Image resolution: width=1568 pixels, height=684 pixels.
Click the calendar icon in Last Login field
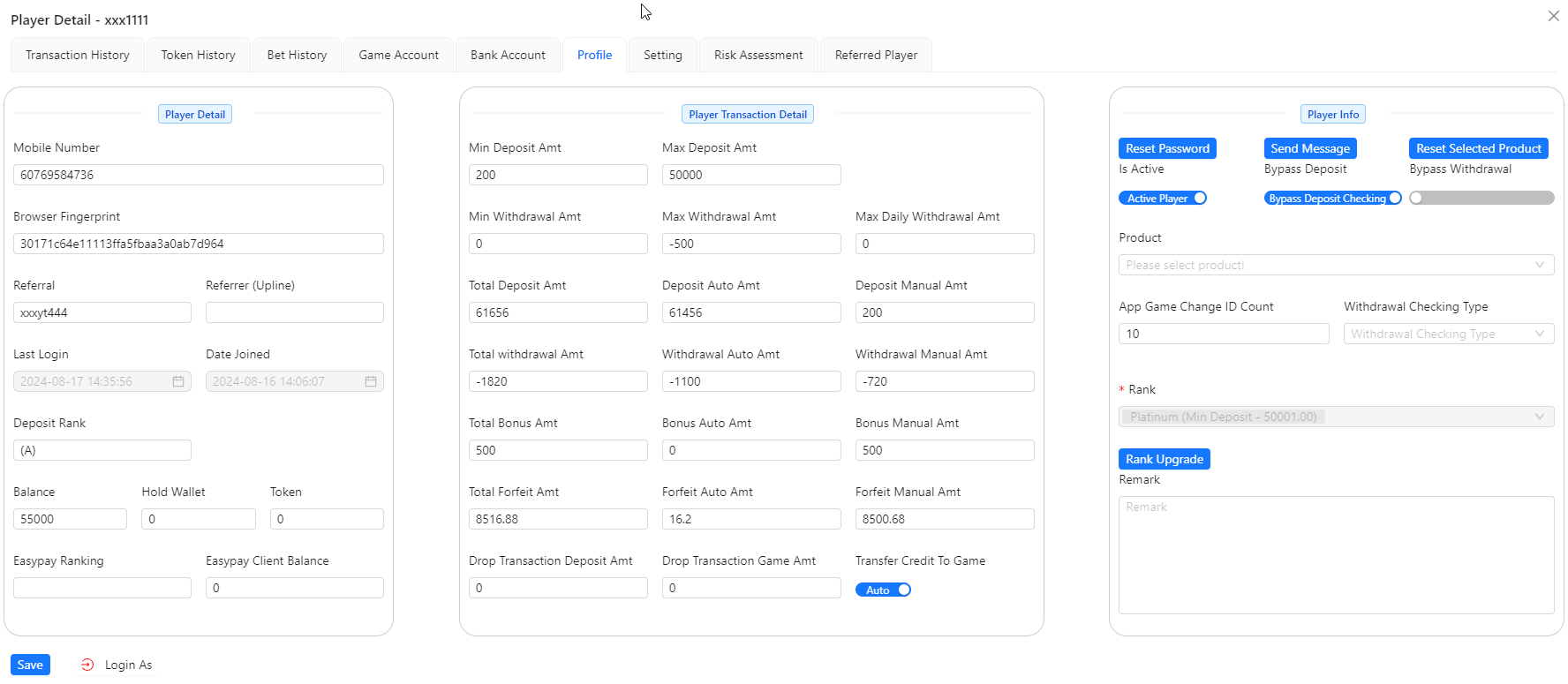178,381
